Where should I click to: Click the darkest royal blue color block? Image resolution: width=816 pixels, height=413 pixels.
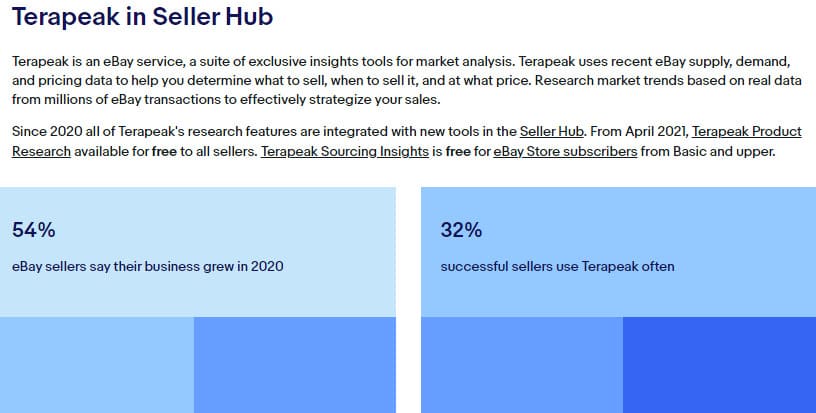tap(719, 365)
